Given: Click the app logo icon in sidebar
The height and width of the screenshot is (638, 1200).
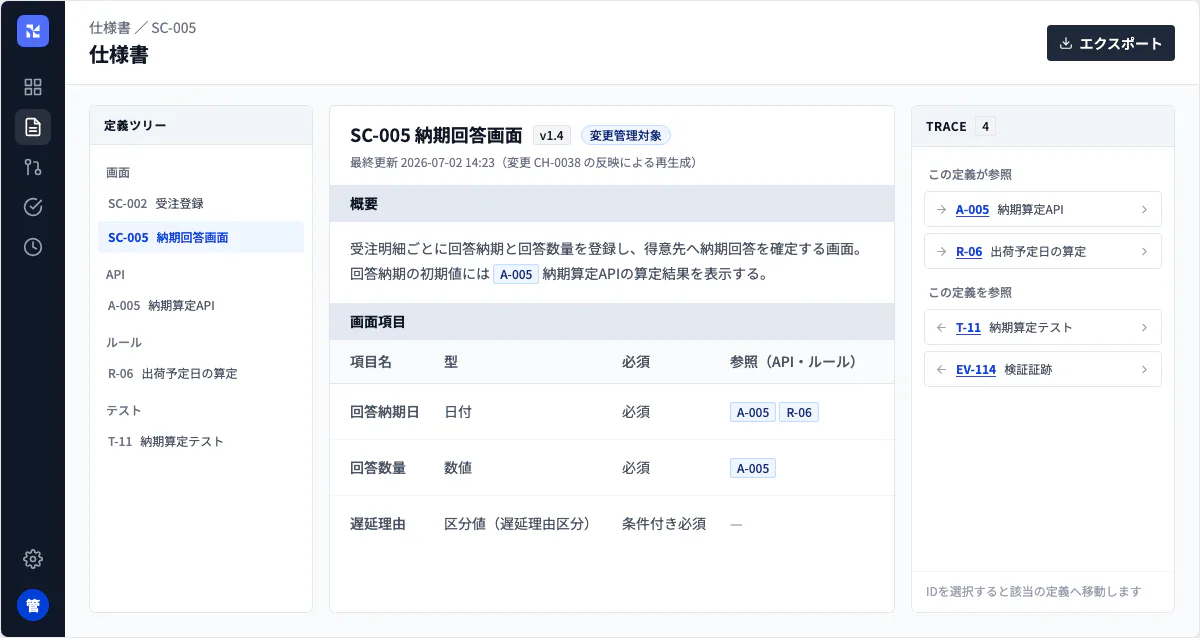Looking at the screenshot, I should pyautogui.click(x=33, y=31).
